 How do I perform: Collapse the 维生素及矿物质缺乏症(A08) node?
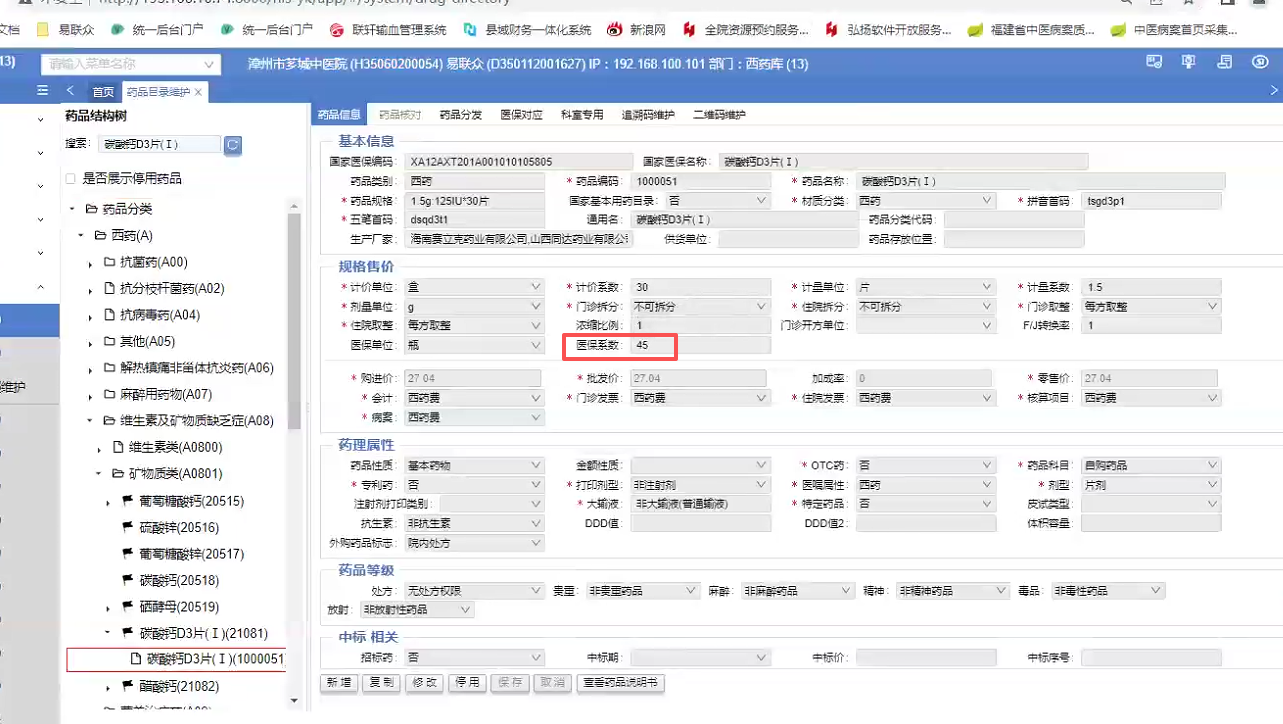(x=90, y=421)
